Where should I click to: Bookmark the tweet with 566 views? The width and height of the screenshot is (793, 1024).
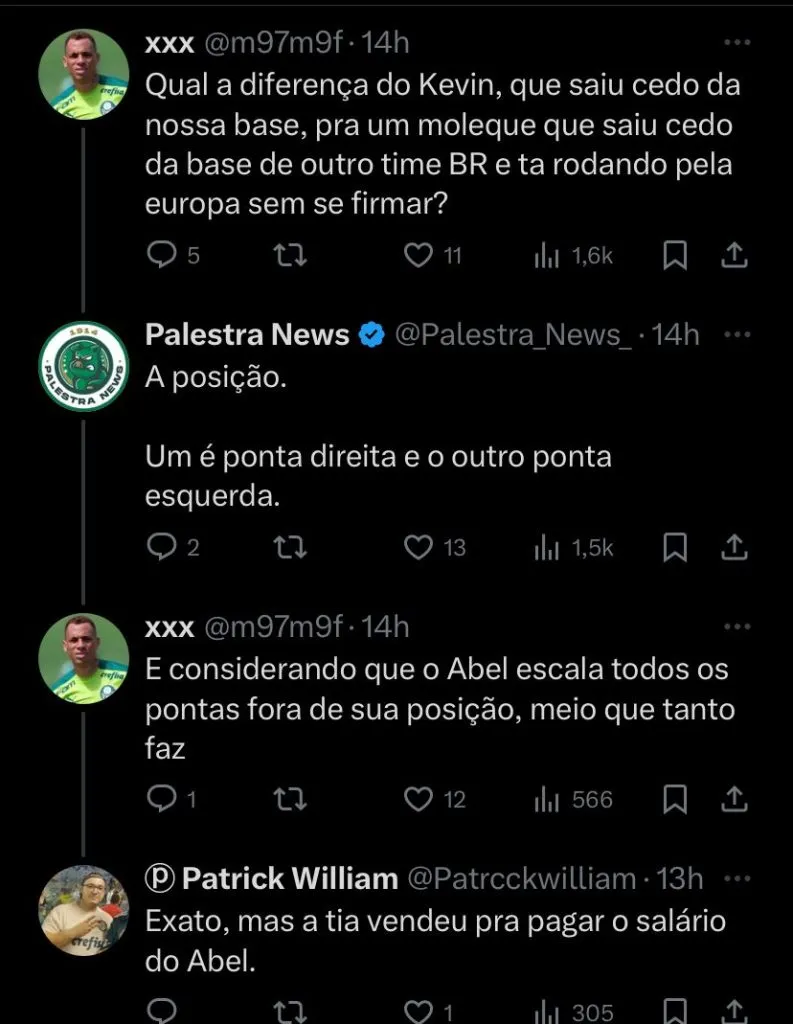coord(675,799)
